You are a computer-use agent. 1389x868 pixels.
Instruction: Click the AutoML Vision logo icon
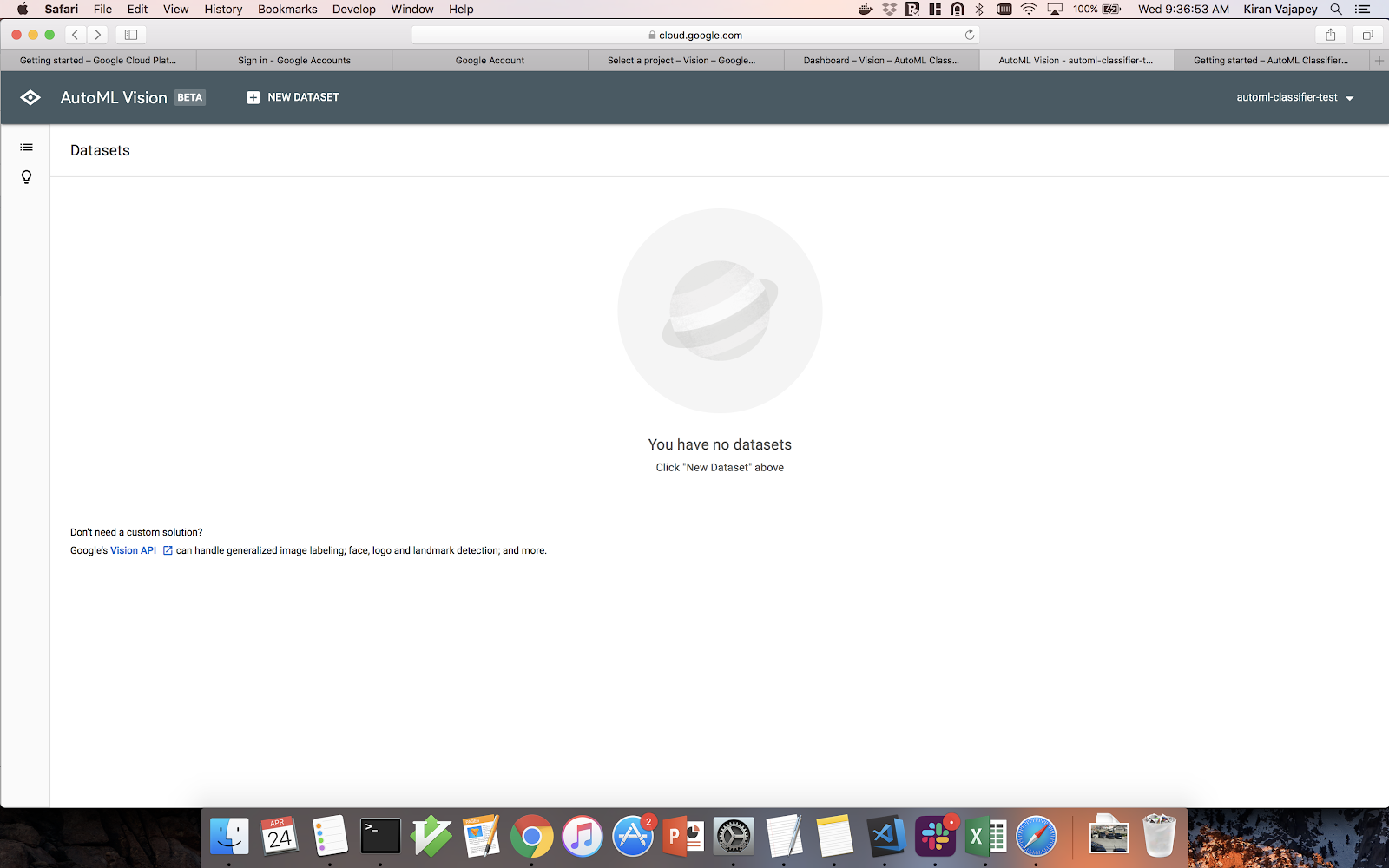point(30,97)
